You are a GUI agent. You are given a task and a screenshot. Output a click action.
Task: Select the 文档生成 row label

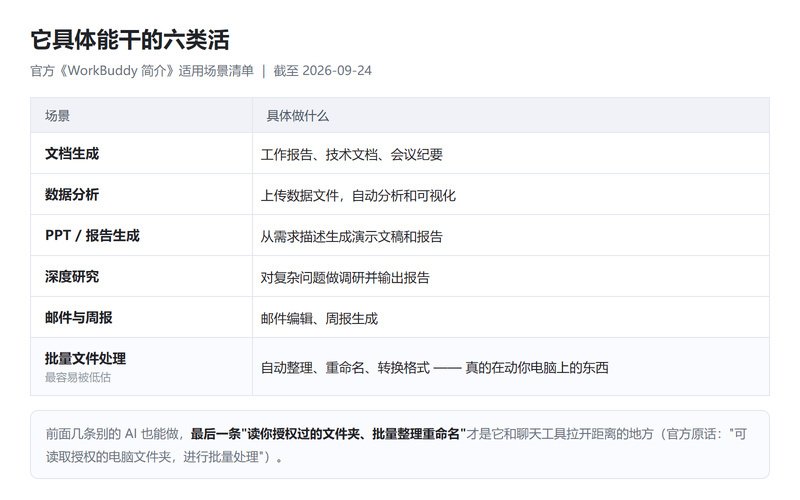pos(72,154)
